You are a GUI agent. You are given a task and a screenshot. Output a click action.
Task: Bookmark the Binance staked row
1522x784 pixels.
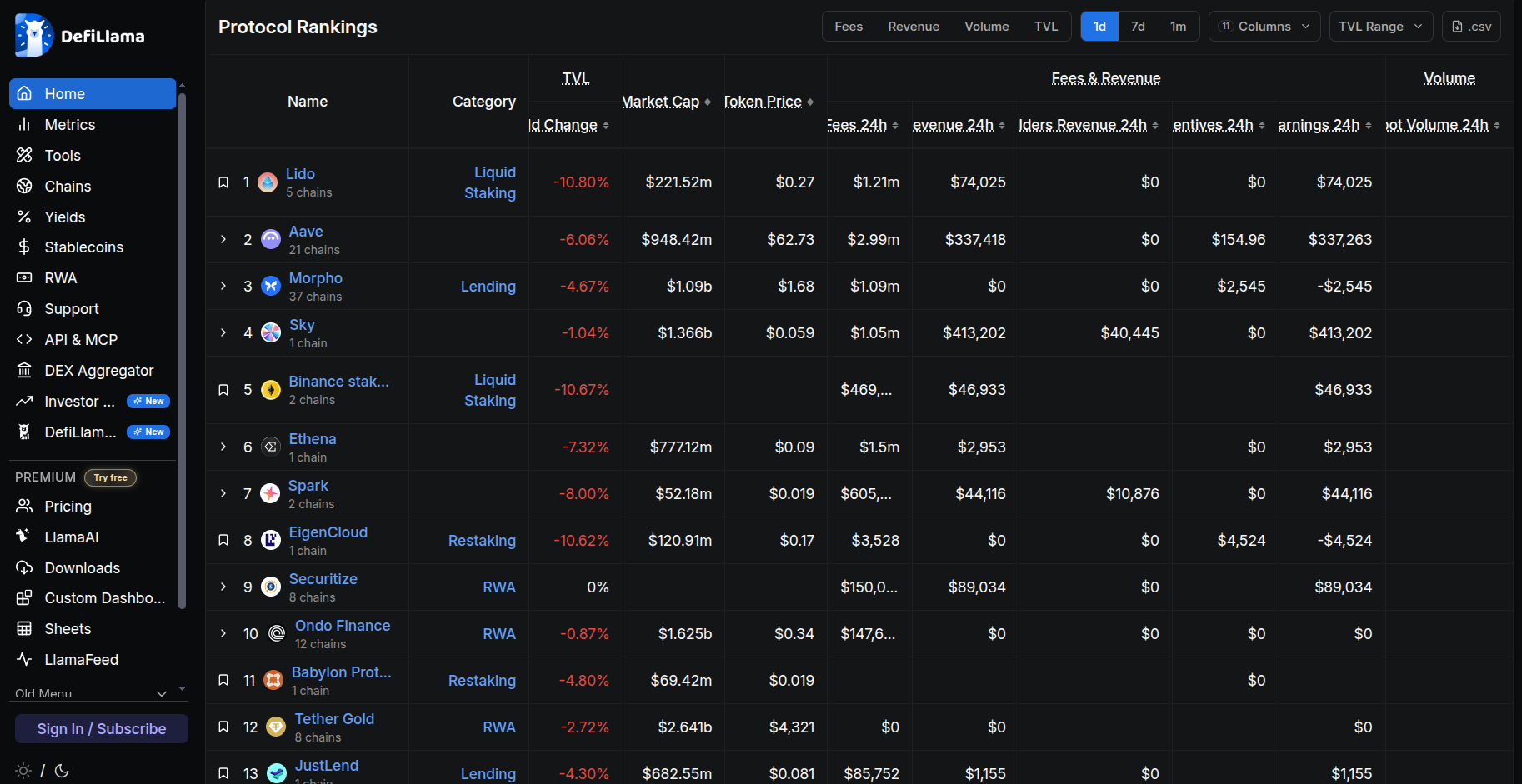point(223,390)
